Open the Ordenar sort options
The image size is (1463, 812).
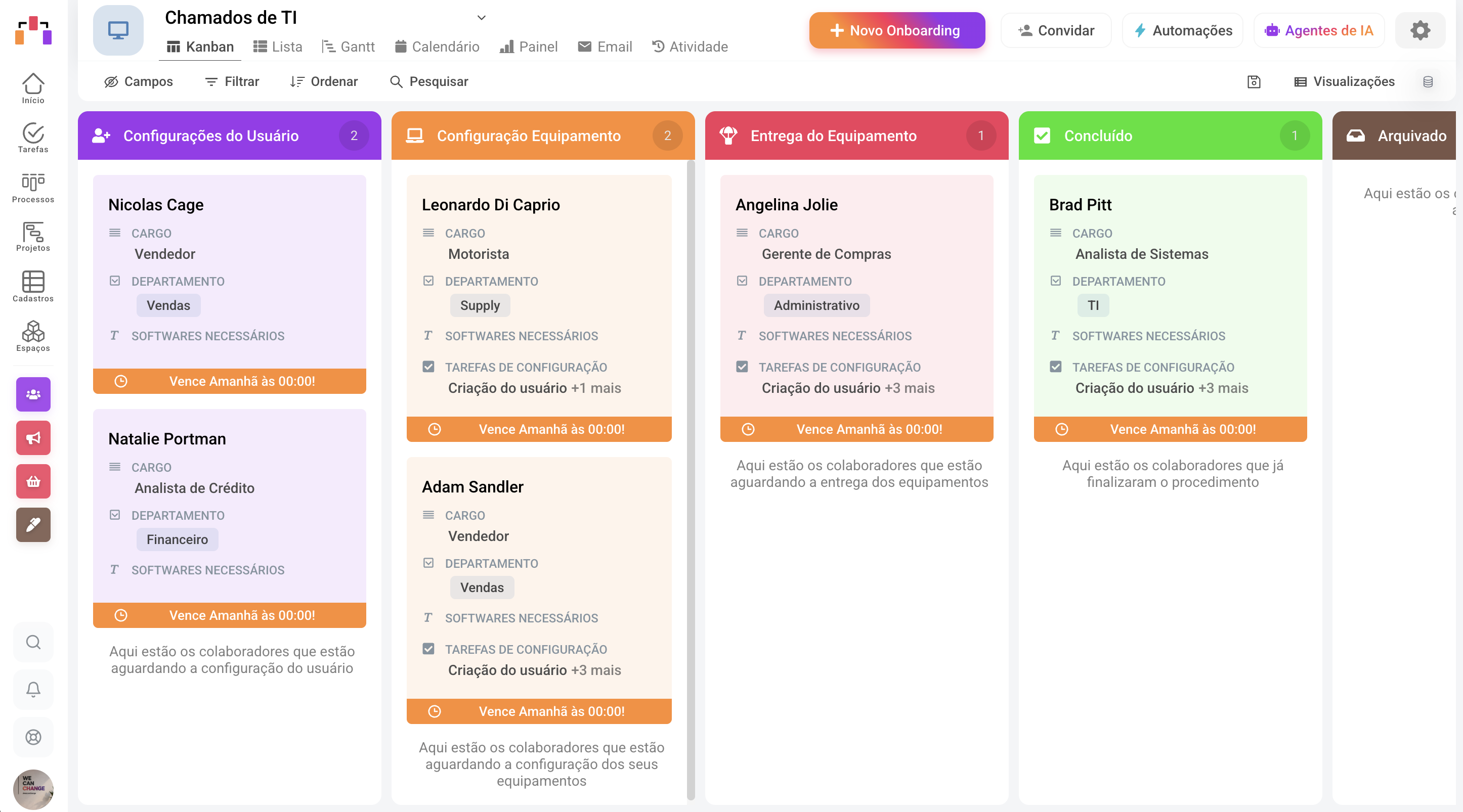(x=324, y=82)
